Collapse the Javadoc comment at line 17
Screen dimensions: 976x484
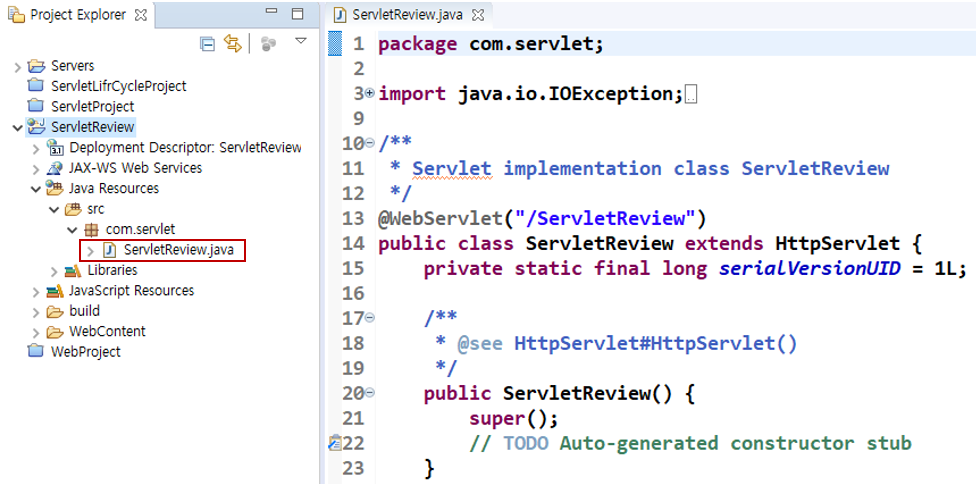(370, 317)
